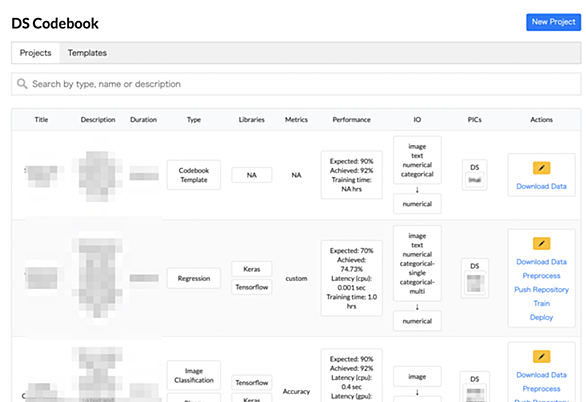The image size is (586, 402).
Task: Click the Tensorflow tag in the Image Classification row
Action: (252, 383)
